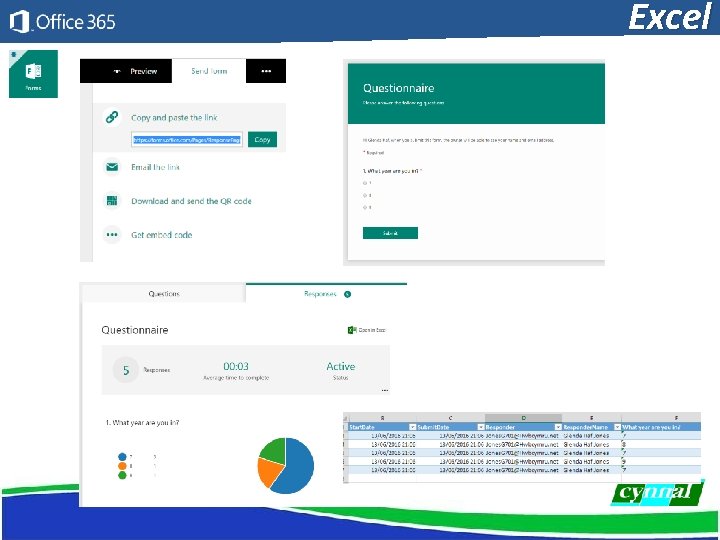This screenshot has height=540, width=720.
Task: Click the 'Questionnaire' heading above response summary
Action: point(135,330)
